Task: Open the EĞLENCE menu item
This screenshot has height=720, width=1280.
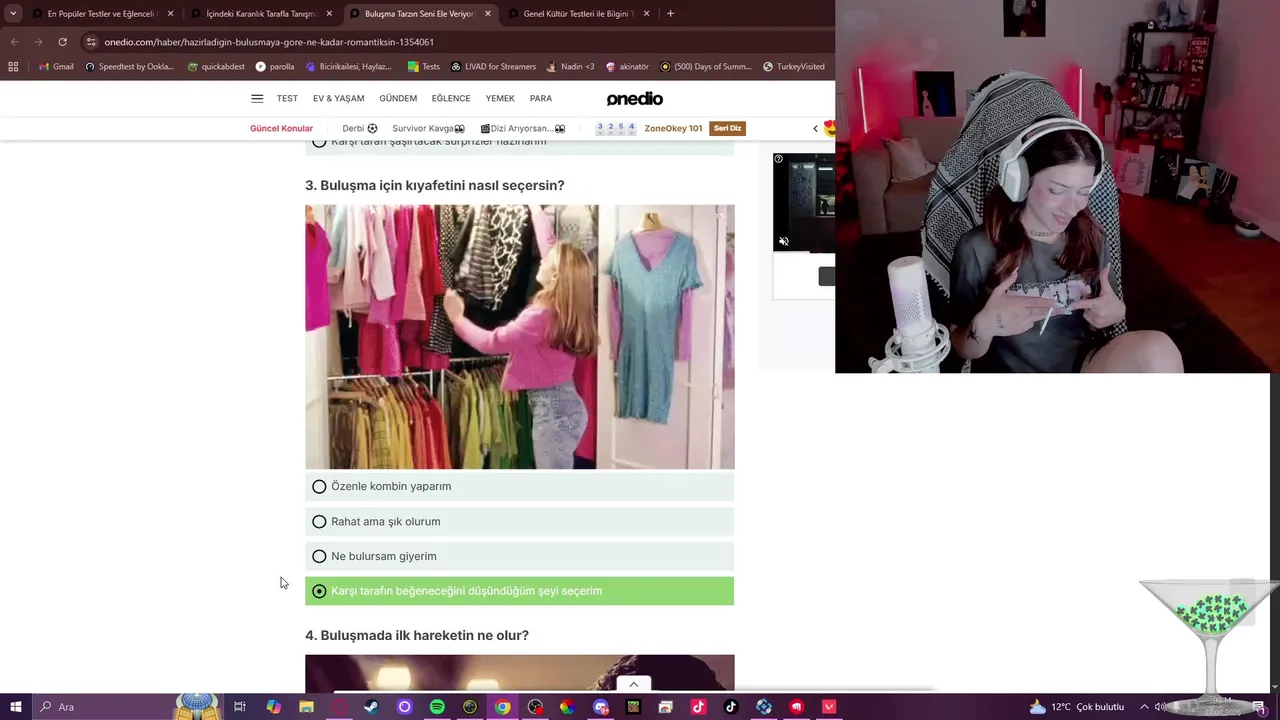Action: click(x=451, y=98)
